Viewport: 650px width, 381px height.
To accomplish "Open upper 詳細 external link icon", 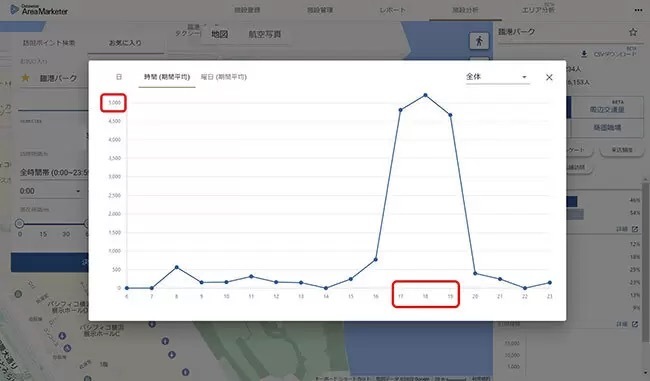I will point(635,229).
